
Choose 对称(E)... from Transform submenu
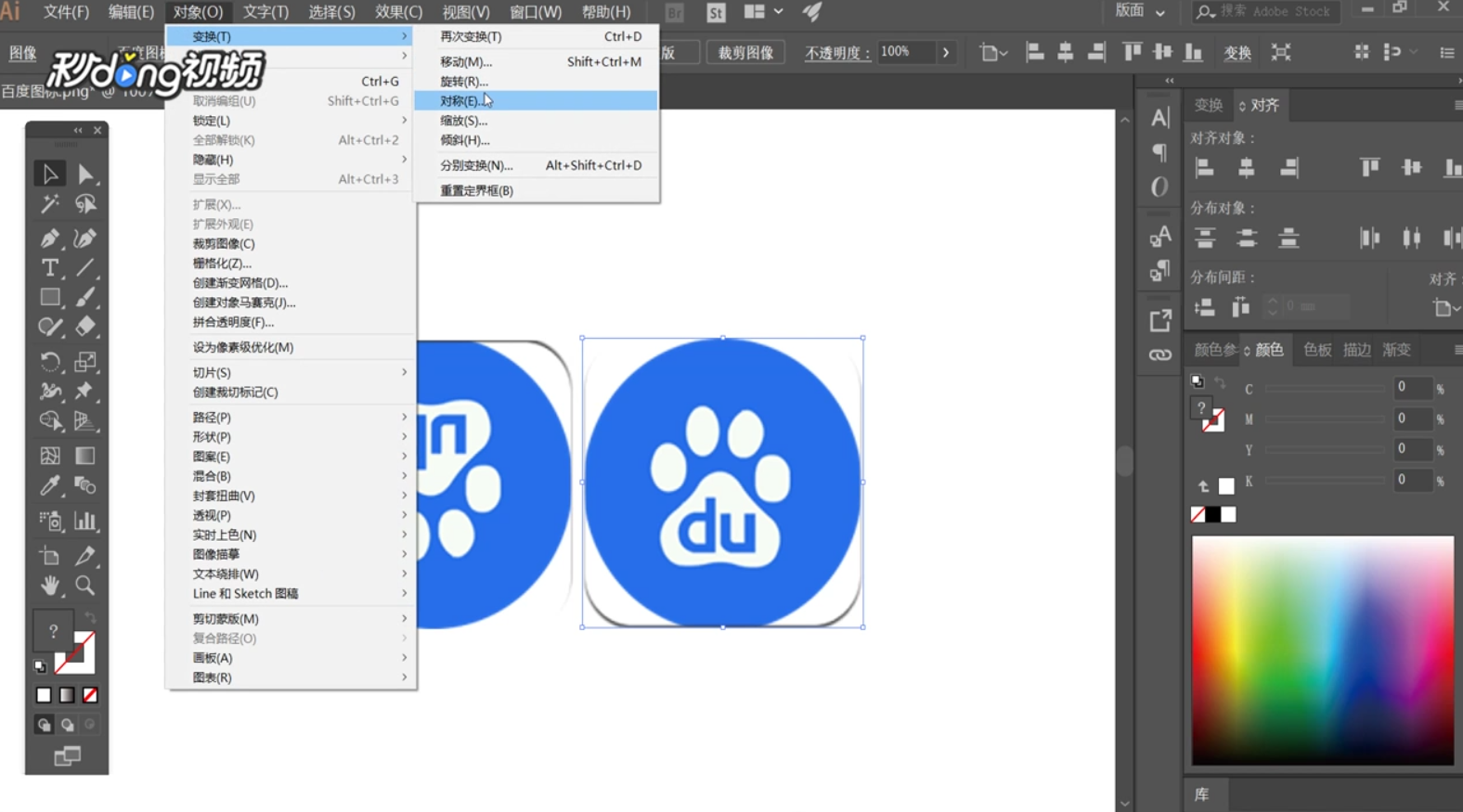537,101
